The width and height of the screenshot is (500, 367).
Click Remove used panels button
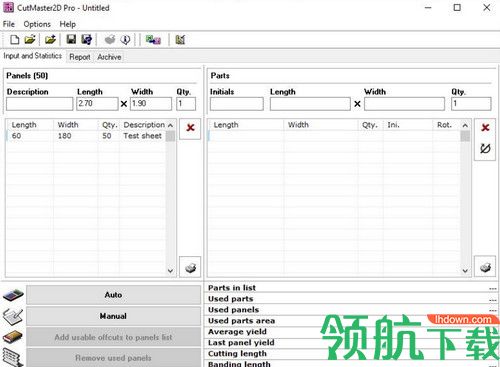tap(113, 358)
